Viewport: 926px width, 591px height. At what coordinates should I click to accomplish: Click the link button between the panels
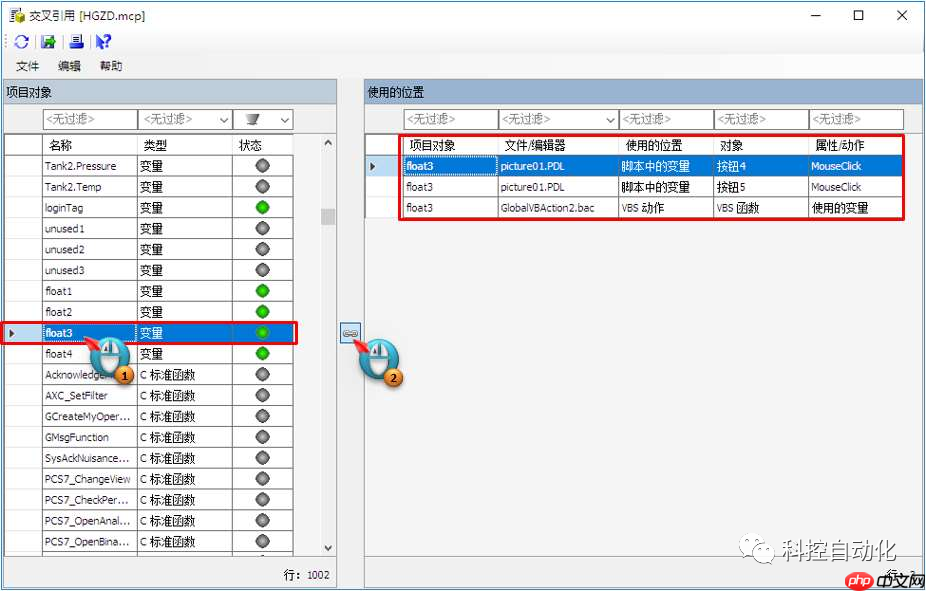click(x=350, y=333)
